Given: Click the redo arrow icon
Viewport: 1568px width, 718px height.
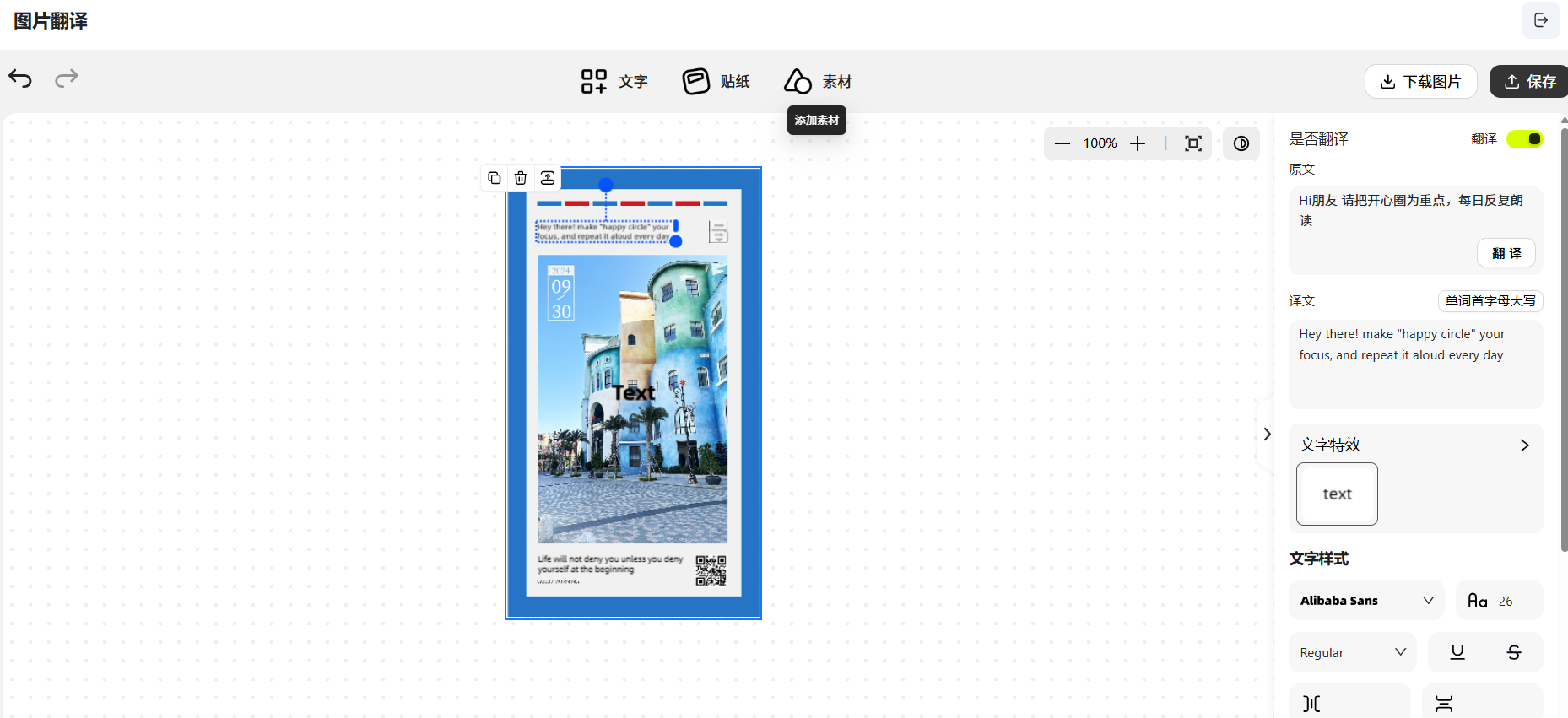Looking at the screenshot, I should coord(67,78).
